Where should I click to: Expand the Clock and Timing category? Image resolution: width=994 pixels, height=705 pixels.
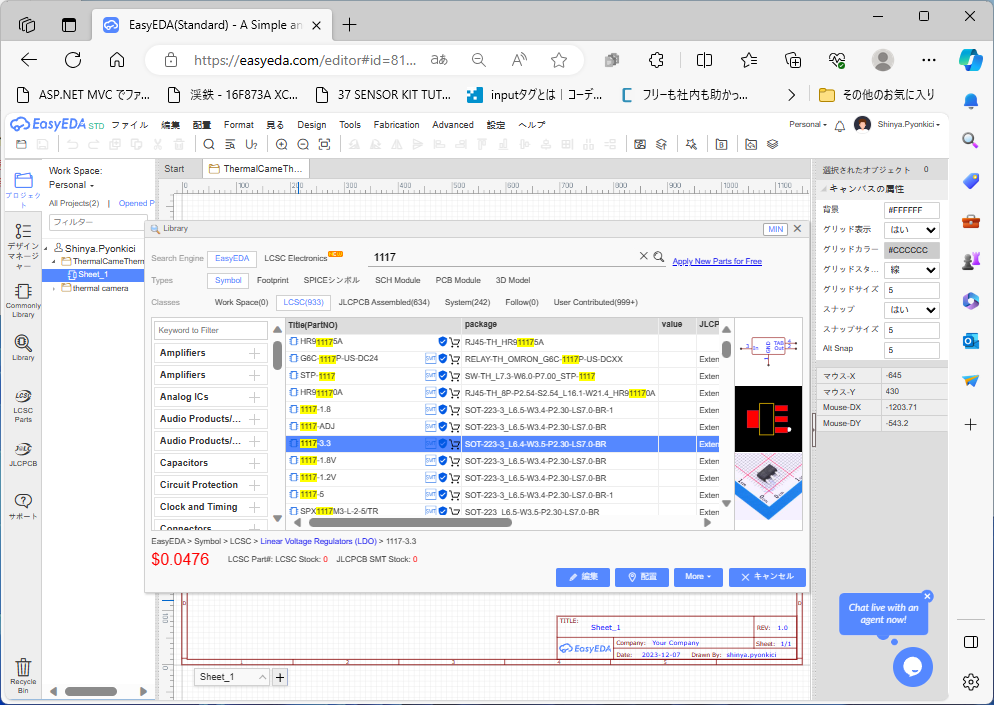[x=254, y=507]
